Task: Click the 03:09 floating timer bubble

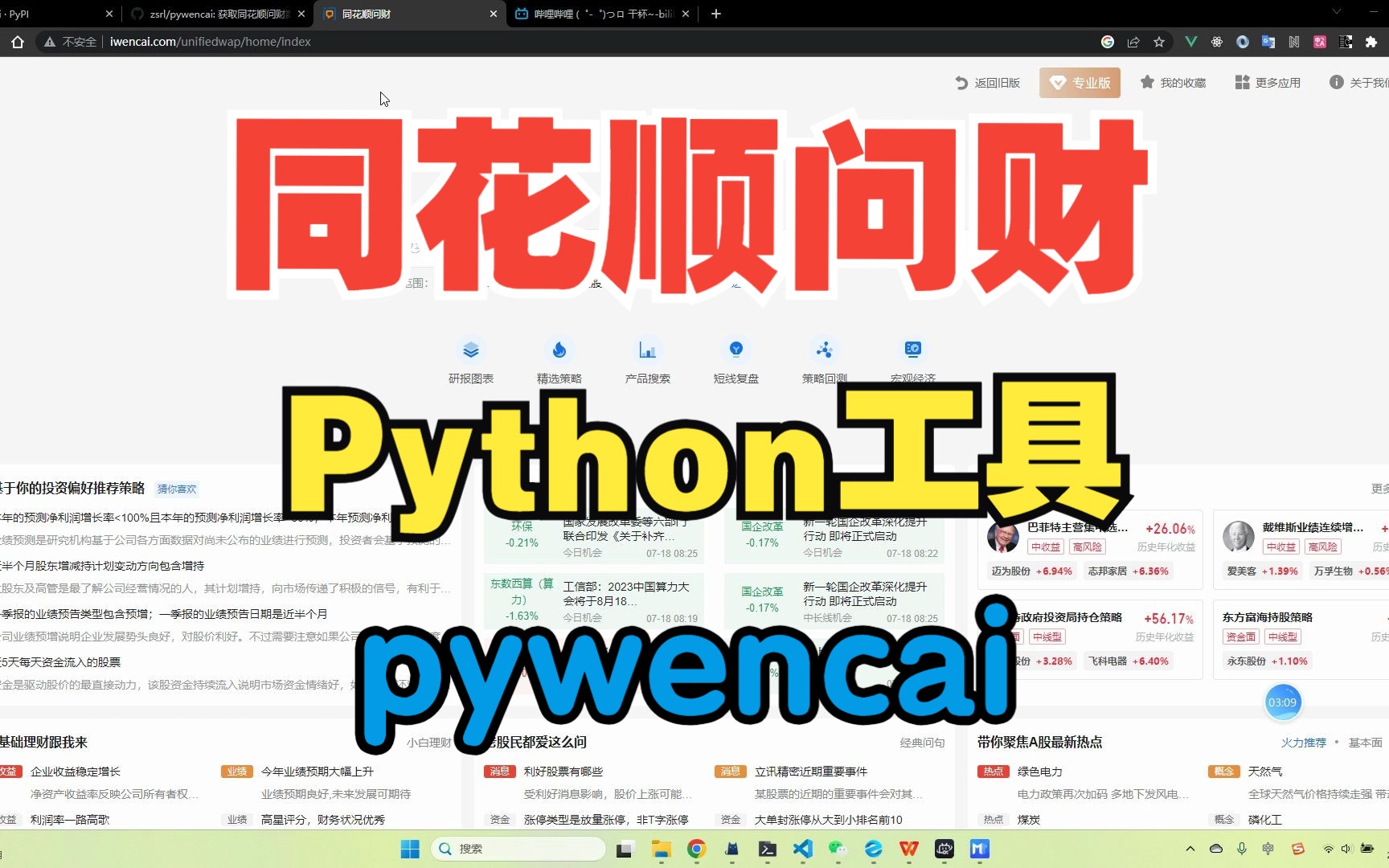Action: (1283, 702)
